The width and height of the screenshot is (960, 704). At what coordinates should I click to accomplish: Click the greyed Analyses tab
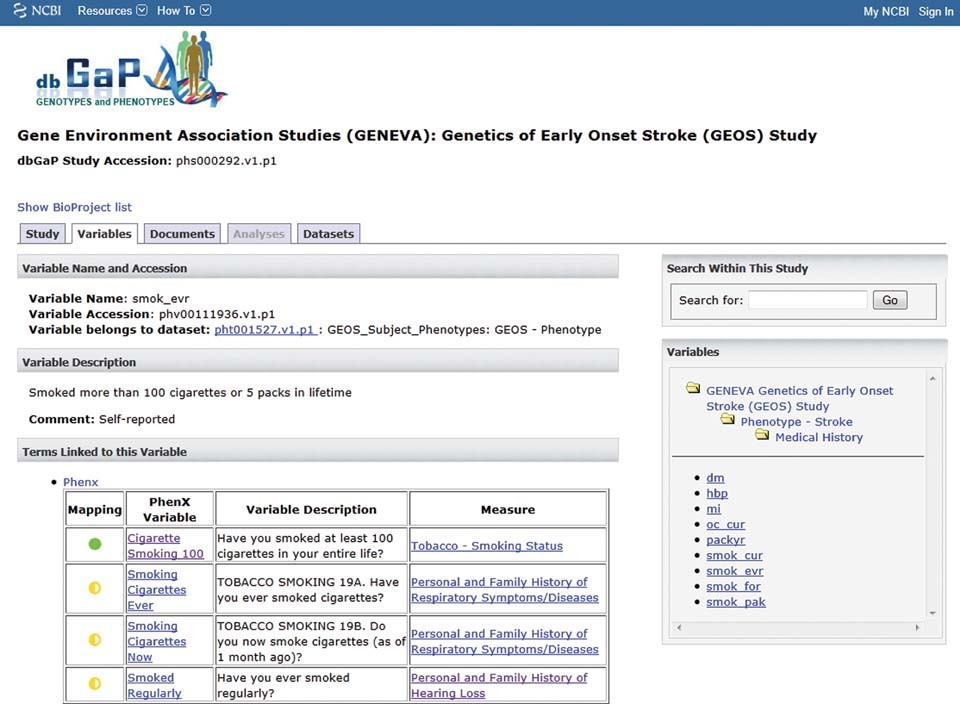(x=259, y=234)
